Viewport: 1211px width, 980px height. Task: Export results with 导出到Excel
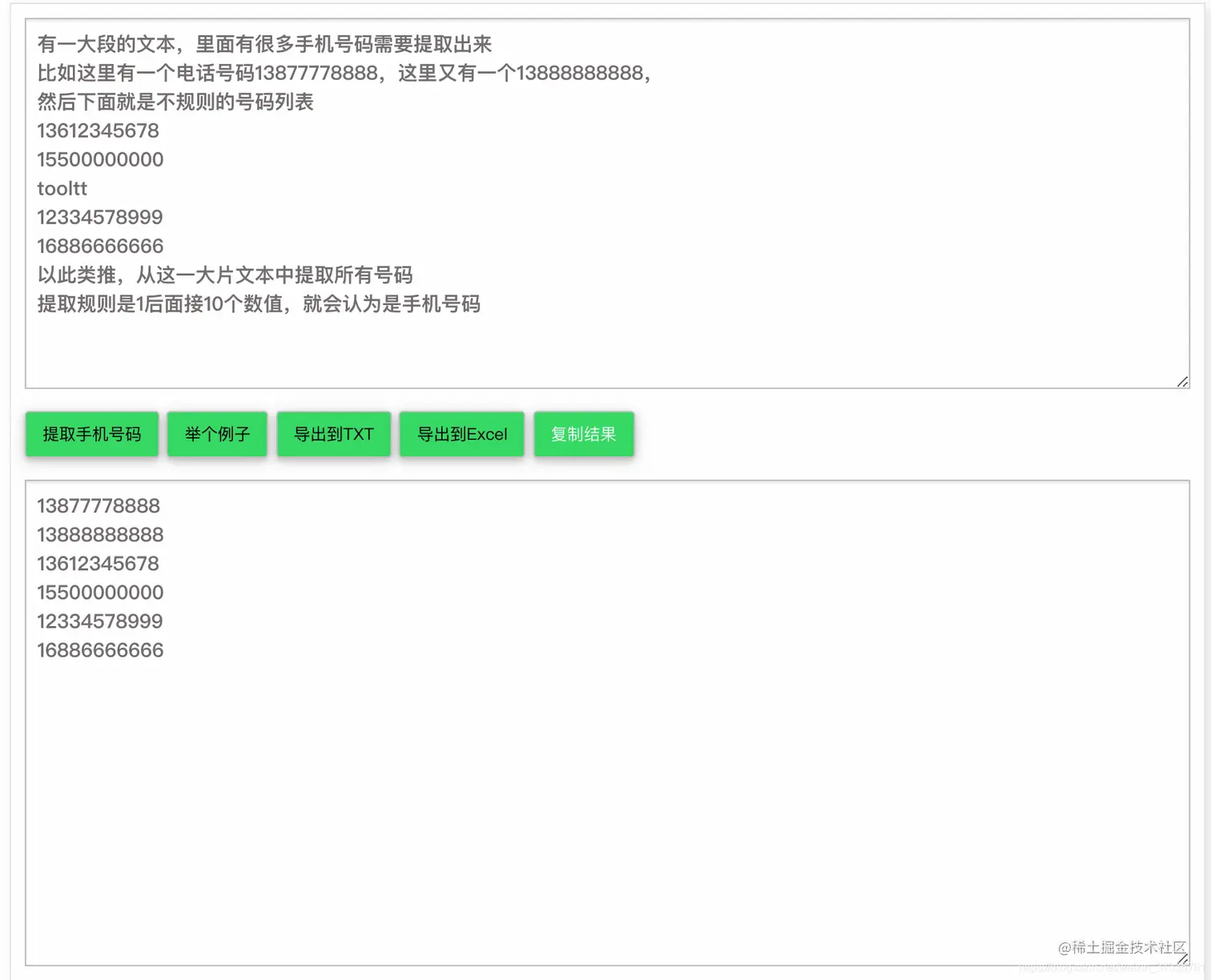462,434
